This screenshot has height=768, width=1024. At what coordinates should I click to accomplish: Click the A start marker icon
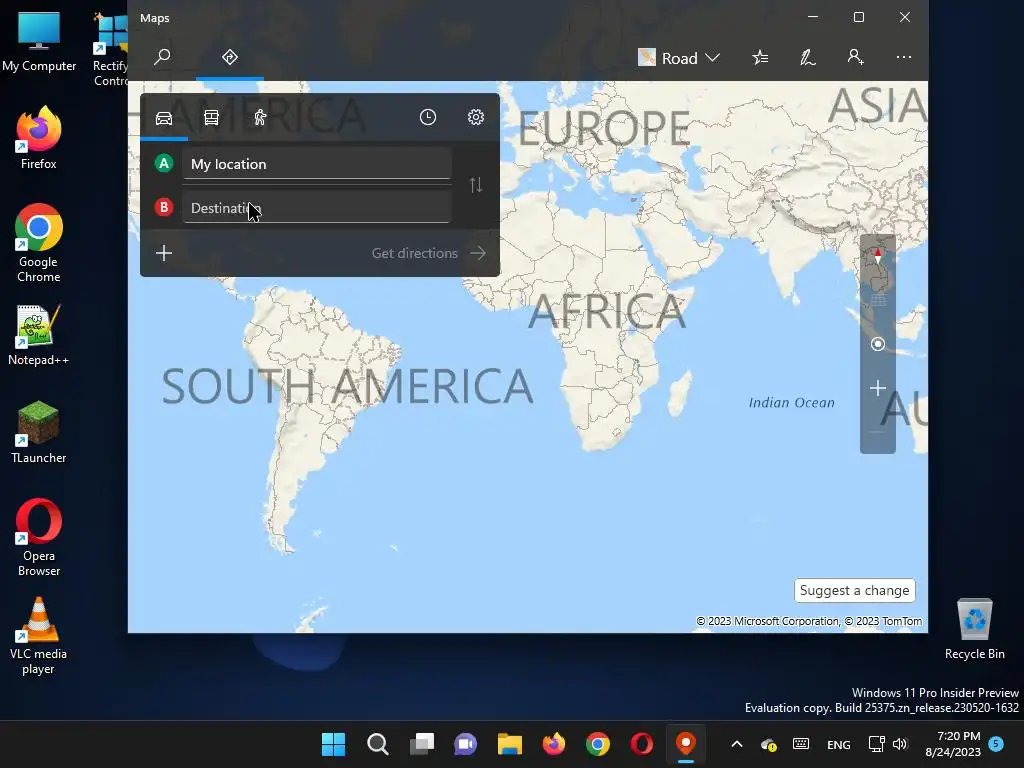click(x=164, y=163)
